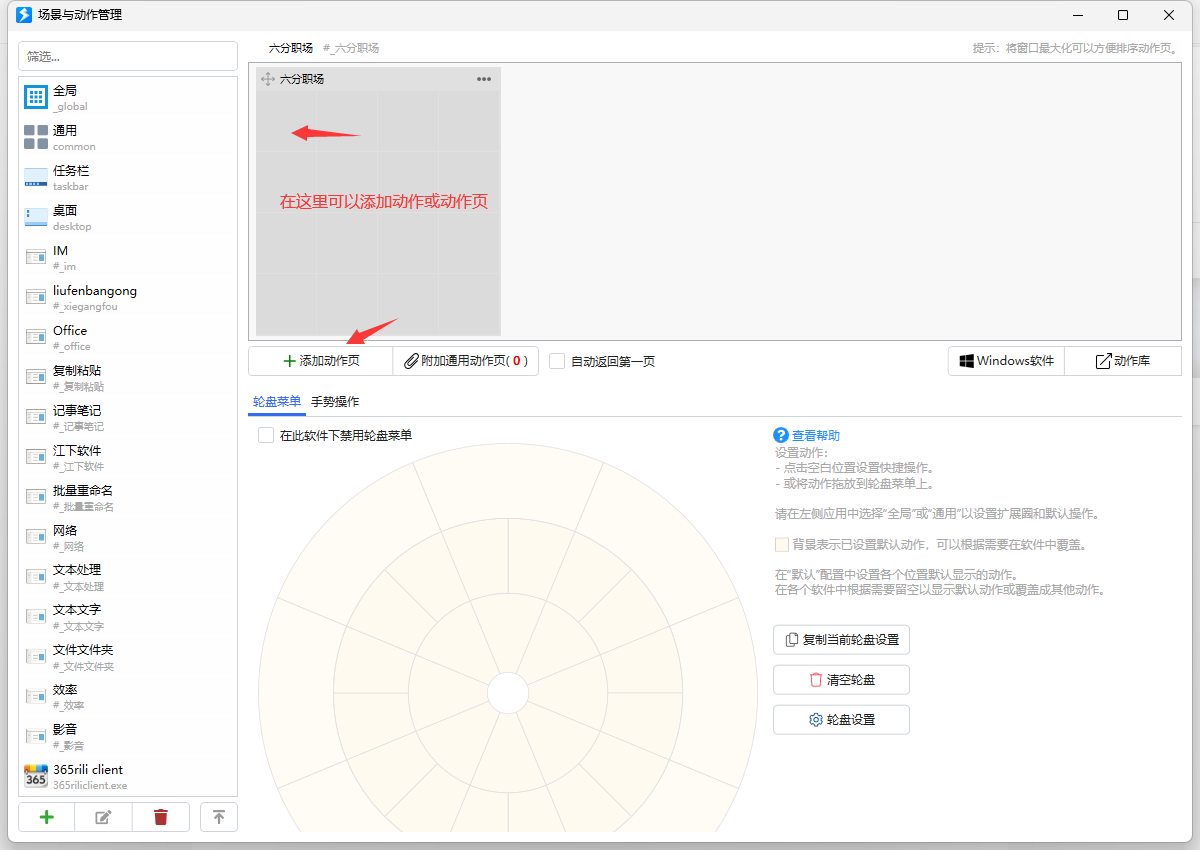Pick the 文件文件夹 scene icon
The image size is (1200, 850).
coord(36,657)
